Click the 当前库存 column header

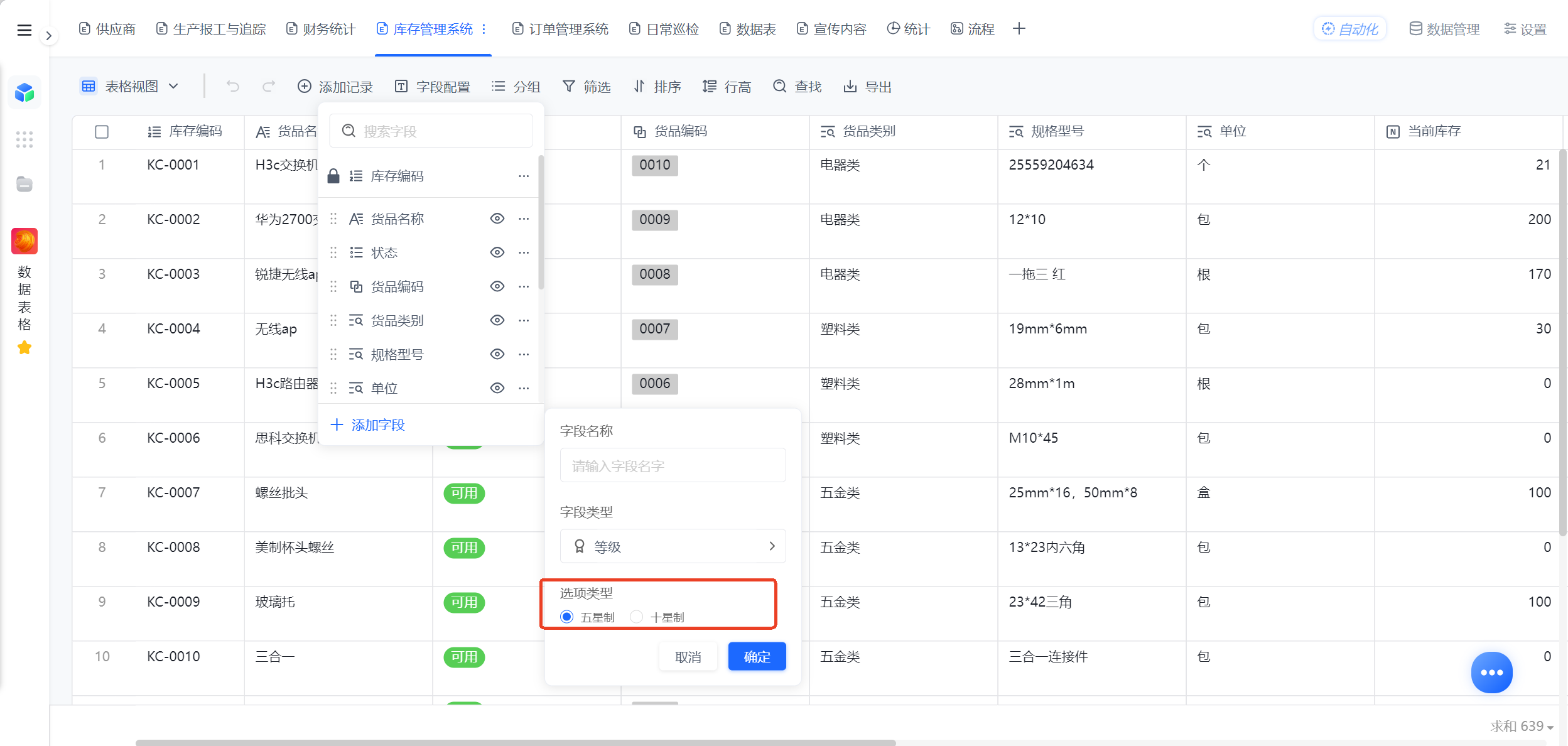1468,131
